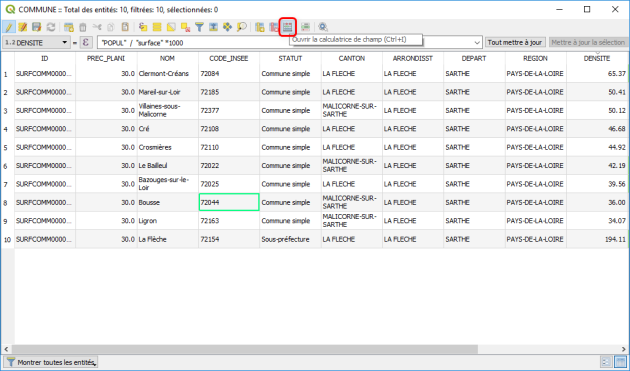Viewport: 630px width, 371px height.
Task: Sort by the ID column header
Action: pos(45,58)
